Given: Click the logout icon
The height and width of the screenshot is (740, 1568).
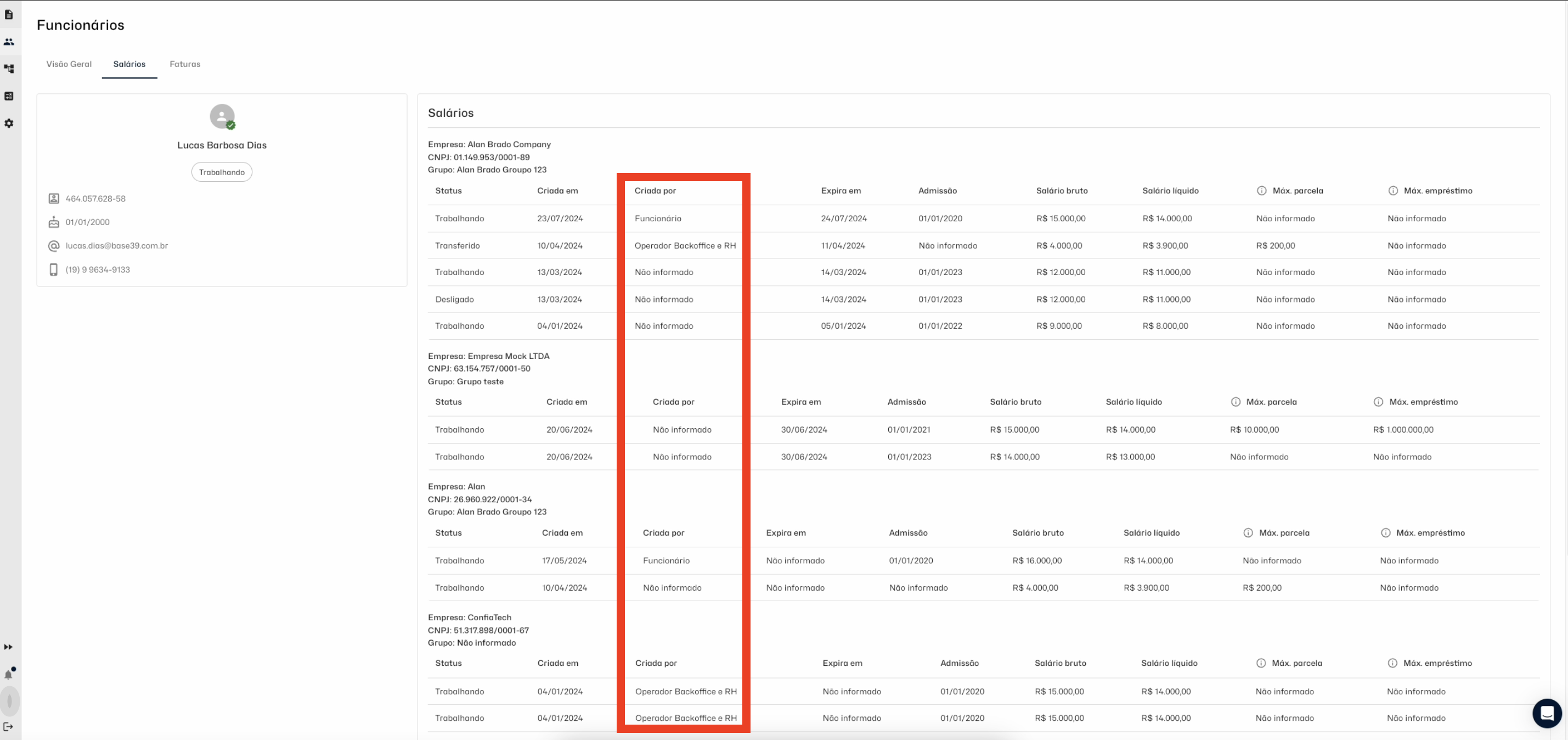Looking at the screenshot, I should pos(9,727).
